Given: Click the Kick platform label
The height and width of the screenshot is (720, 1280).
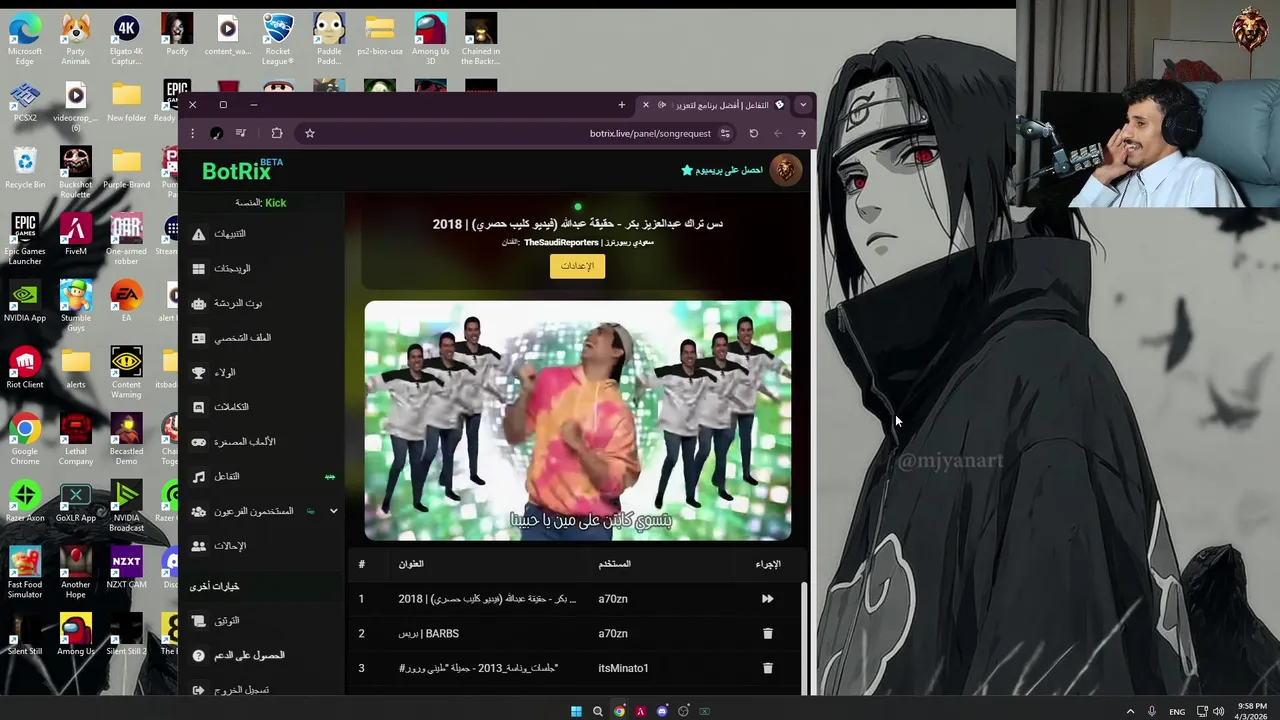Looking at the screenshot, I should (276, 203).
